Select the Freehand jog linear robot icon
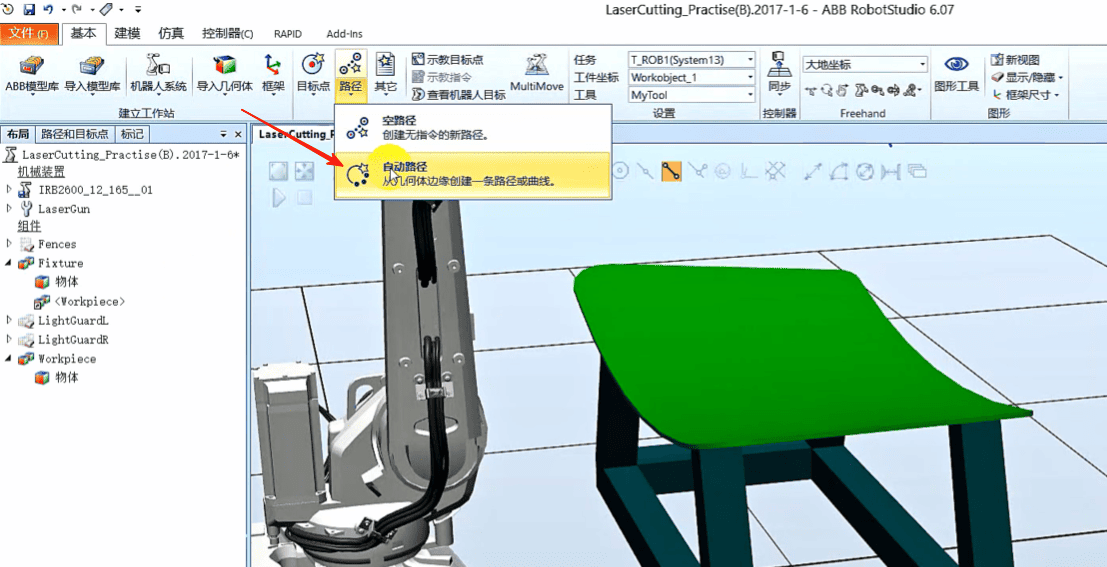This screenshot has width=1107, height=567. [861, 90]
